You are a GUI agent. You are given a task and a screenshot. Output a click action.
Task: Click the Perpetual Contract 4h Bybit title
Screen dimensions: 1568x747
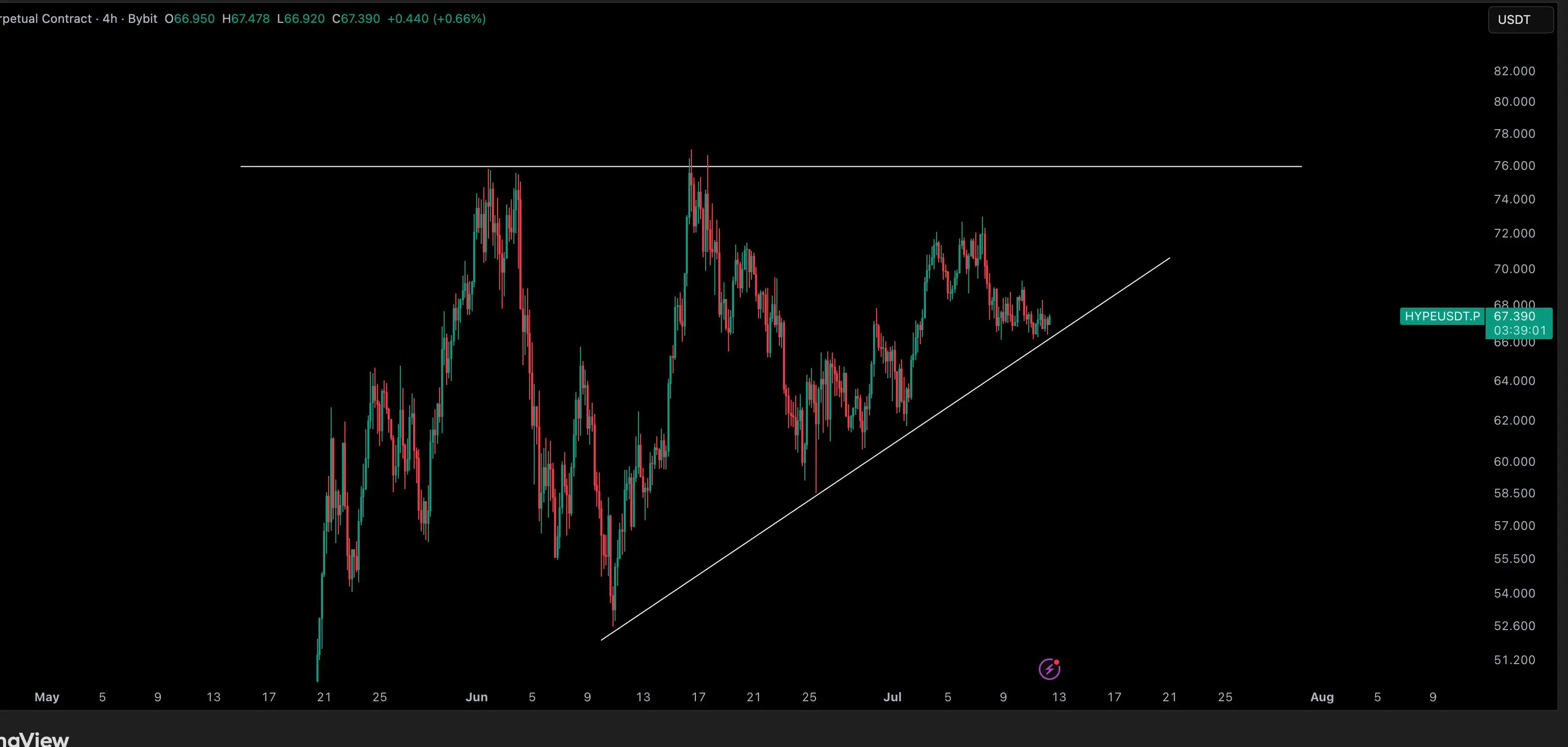coord(78,19)
